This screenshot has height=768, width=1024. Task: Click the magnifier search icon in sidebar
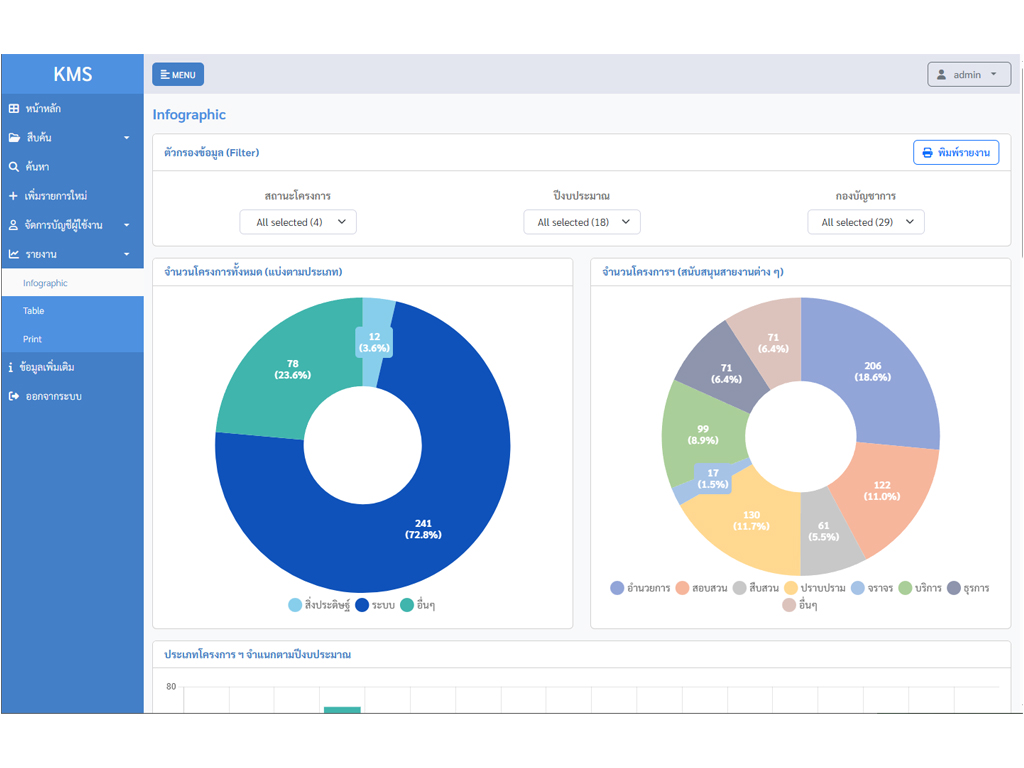[14, 167]
